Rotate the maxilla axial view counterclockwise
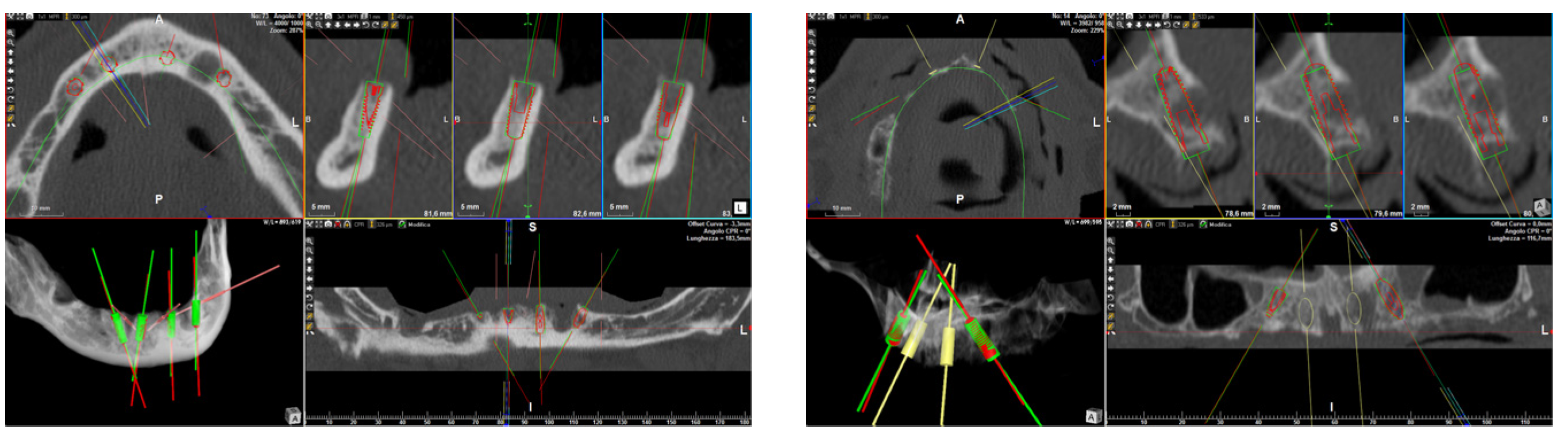This screenshot has height=443, width=1568. 812,90
